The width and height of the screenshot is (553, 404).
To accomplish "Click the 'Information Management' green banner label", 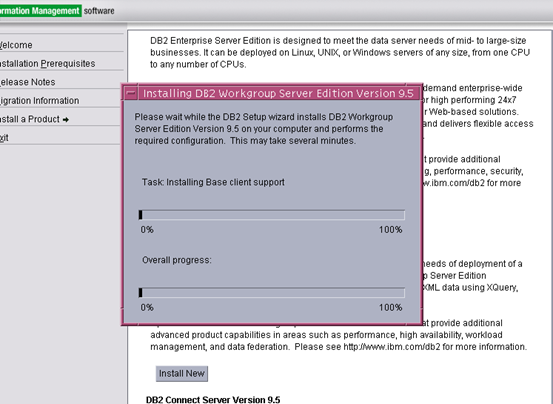I will [40, 11].
